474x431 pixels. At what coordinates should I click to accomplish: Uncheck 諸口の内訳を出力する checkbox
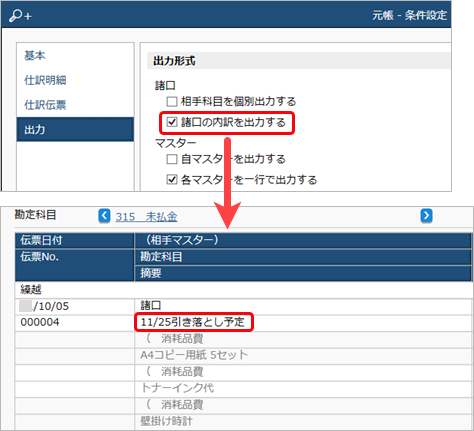[x=172, y=122]
